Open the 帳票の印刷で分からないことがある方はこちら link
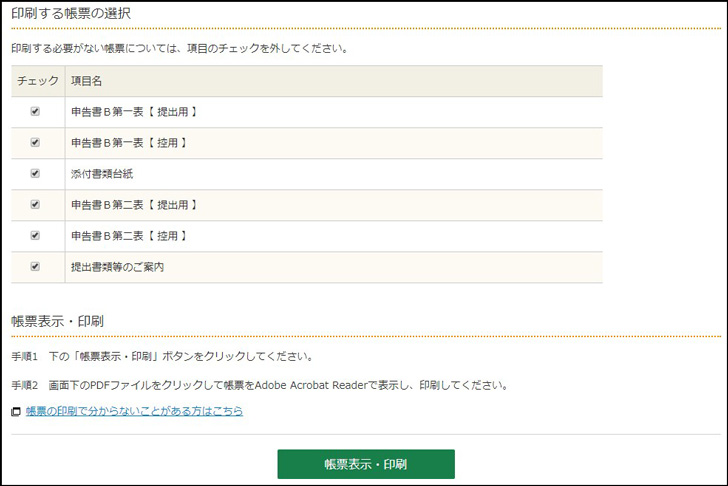Screen dimensions: 728x486 point(134,411)
